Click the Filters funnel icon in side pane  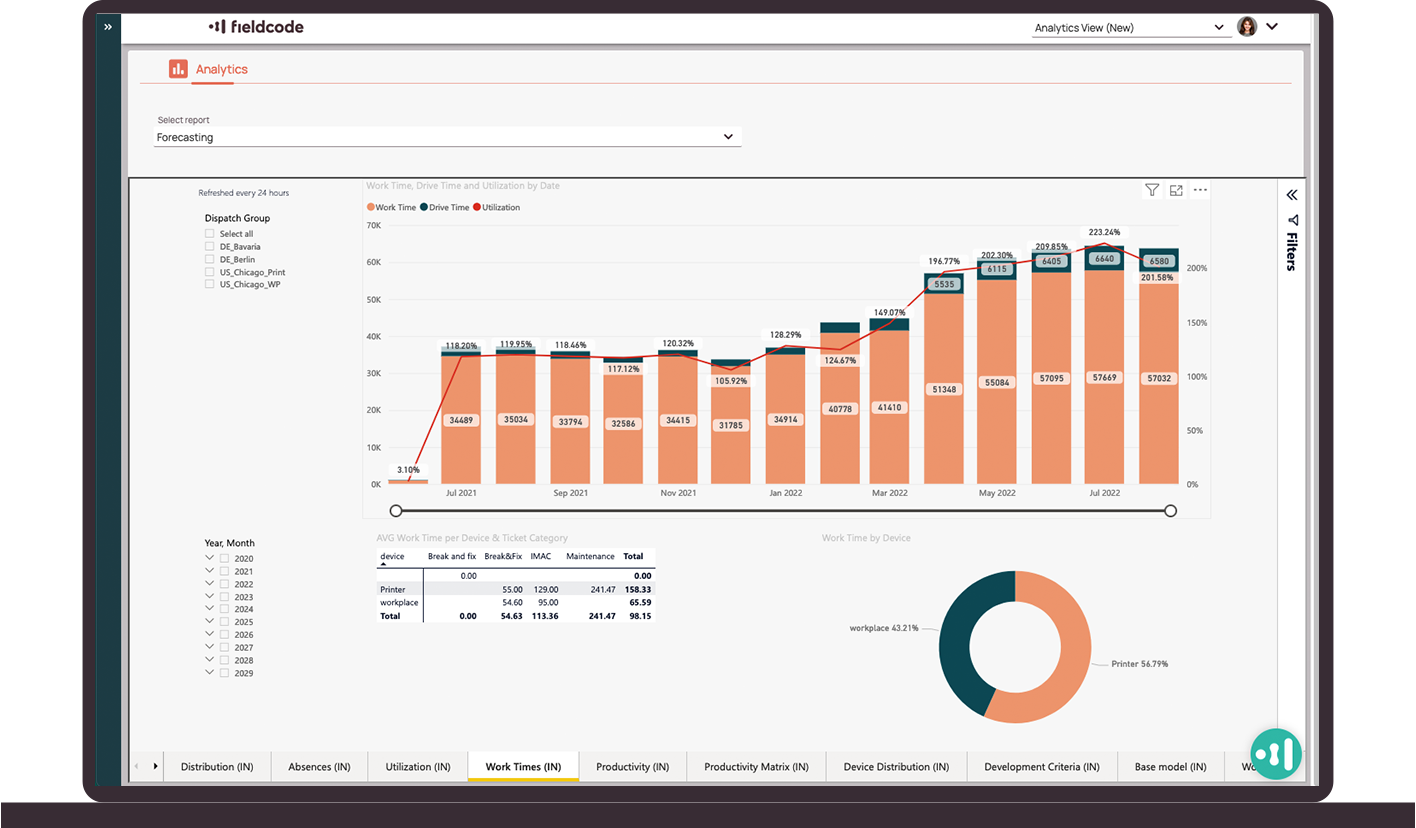[1292, 220]
